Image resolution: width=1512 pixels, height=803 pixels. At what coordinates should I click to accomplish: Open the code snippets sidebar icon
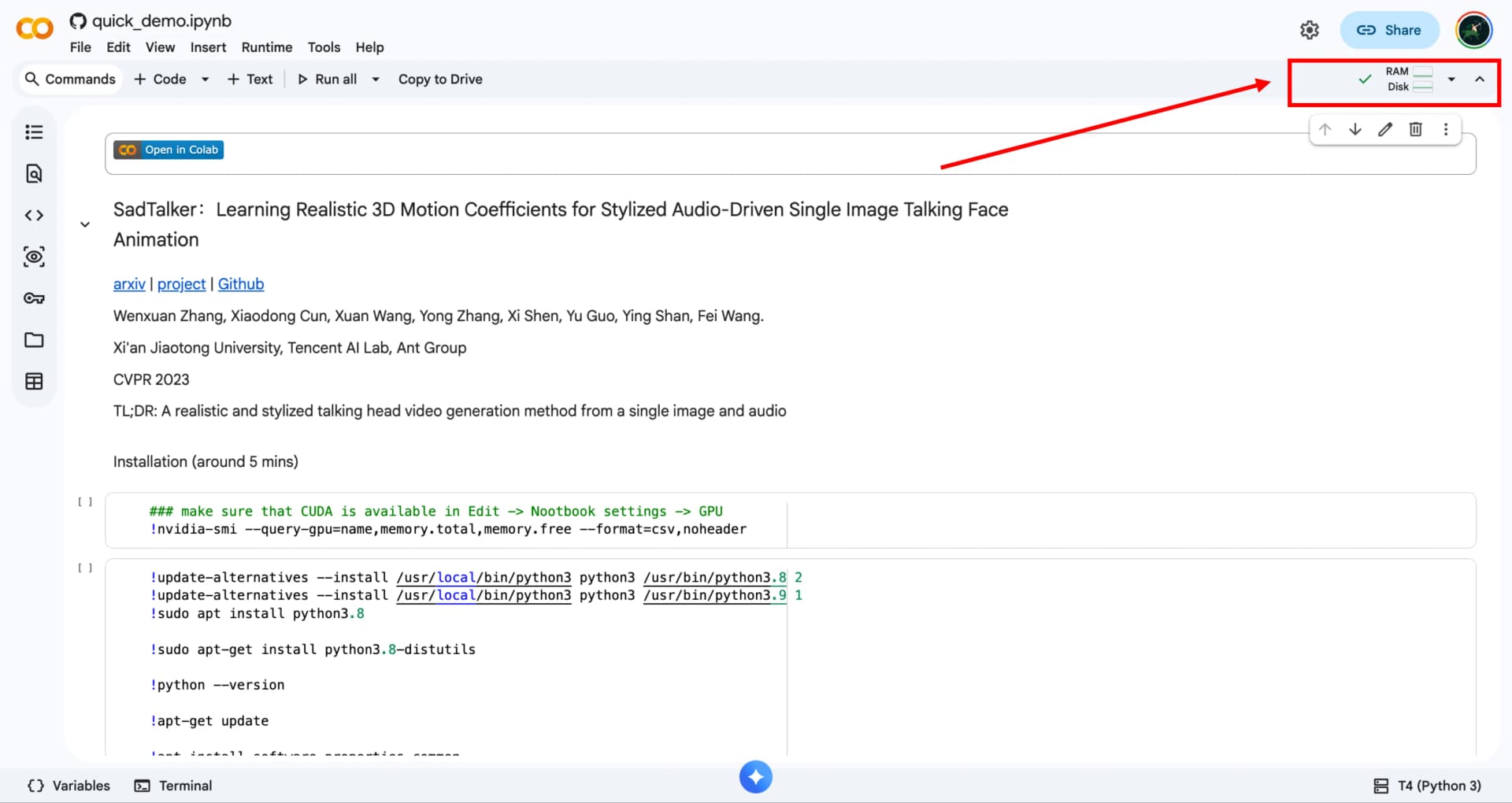pos(34,215)
